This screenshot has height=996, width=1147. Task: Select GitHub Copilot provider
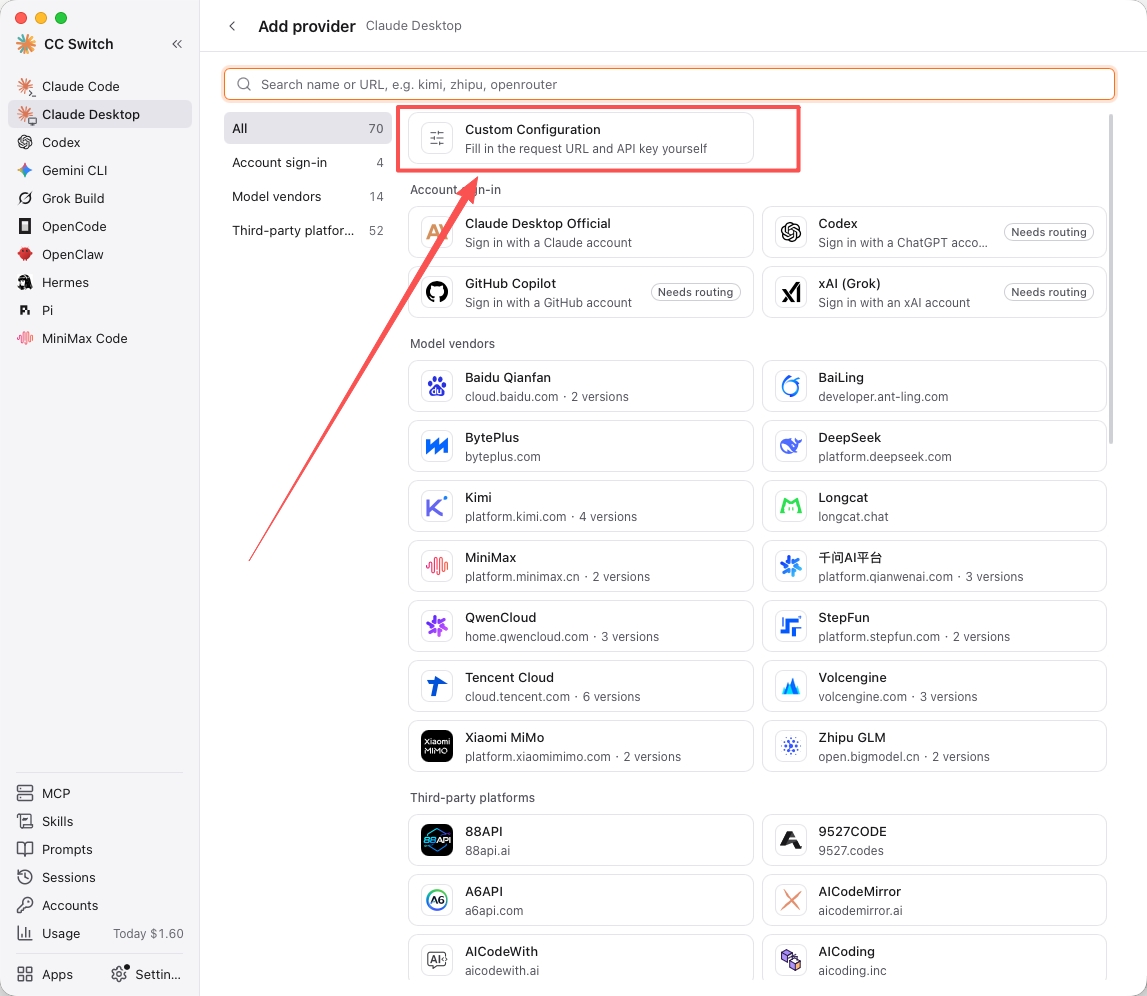tap(581, 292)
